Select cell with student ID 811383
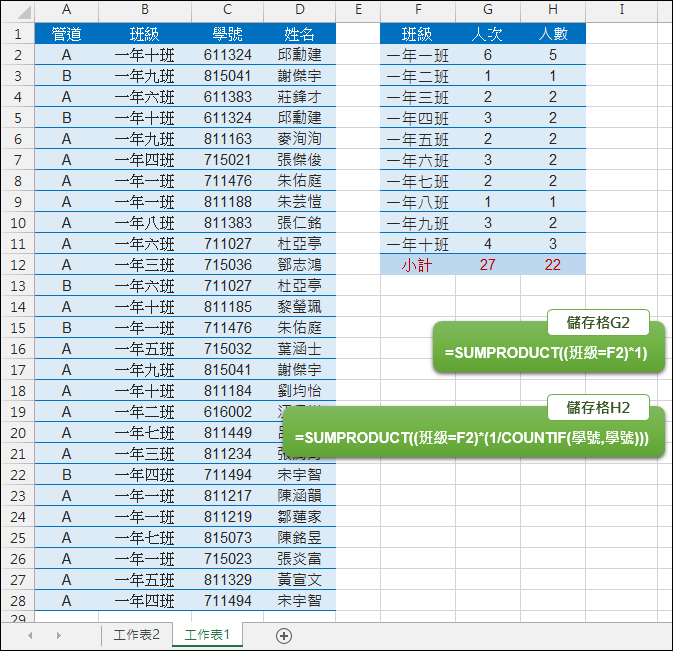The height and width of the screenshot is (651, 673). 227,223
